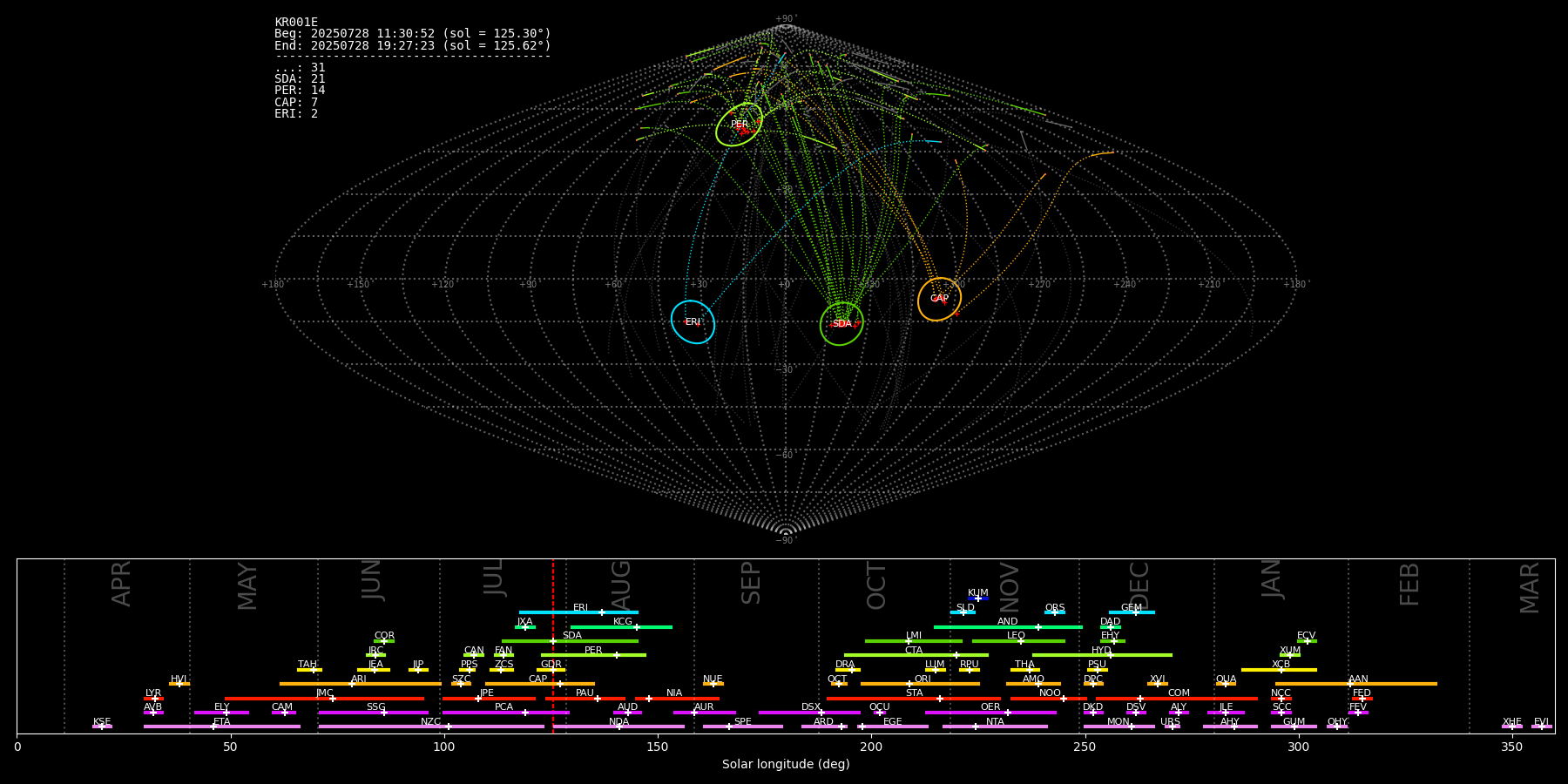Click the 'CAP: 7' legend count

(296, 103)
